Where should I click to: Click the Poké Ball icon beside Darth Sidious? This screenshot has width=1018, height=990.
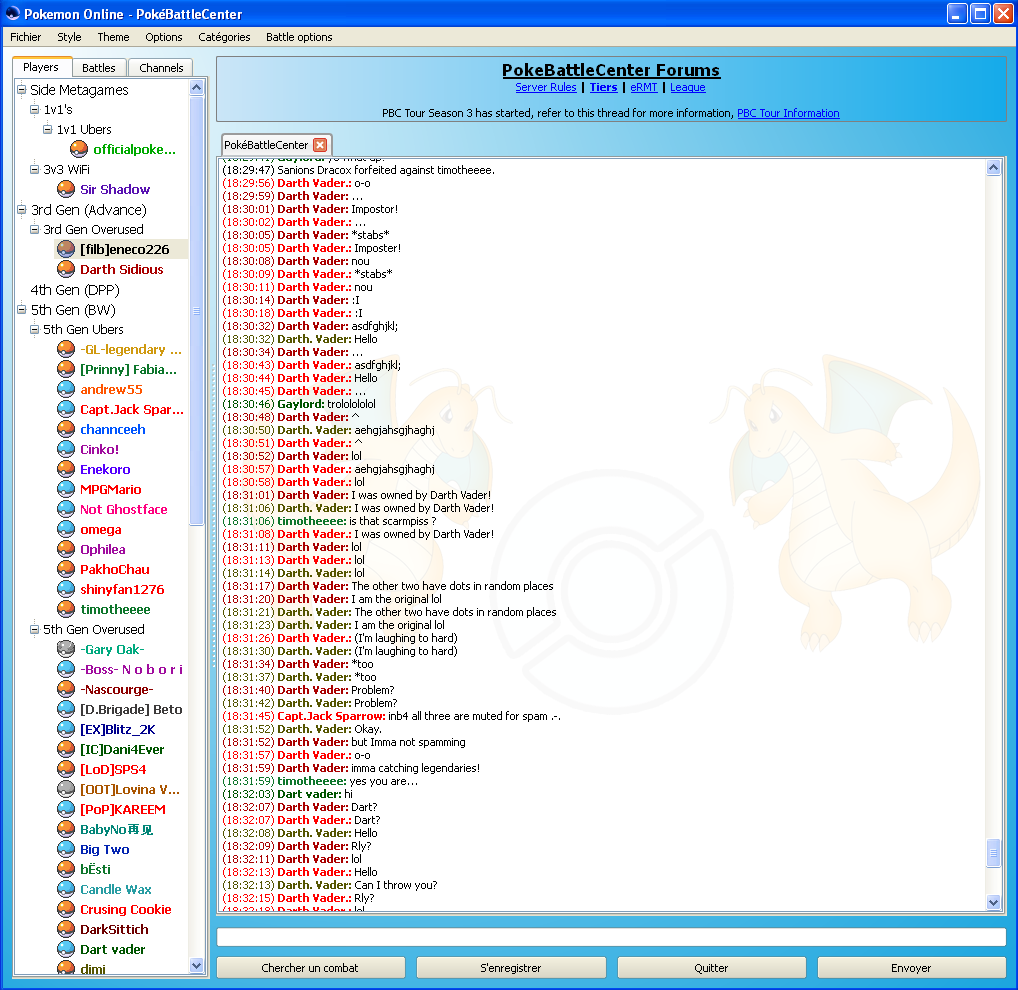(66, 269)
